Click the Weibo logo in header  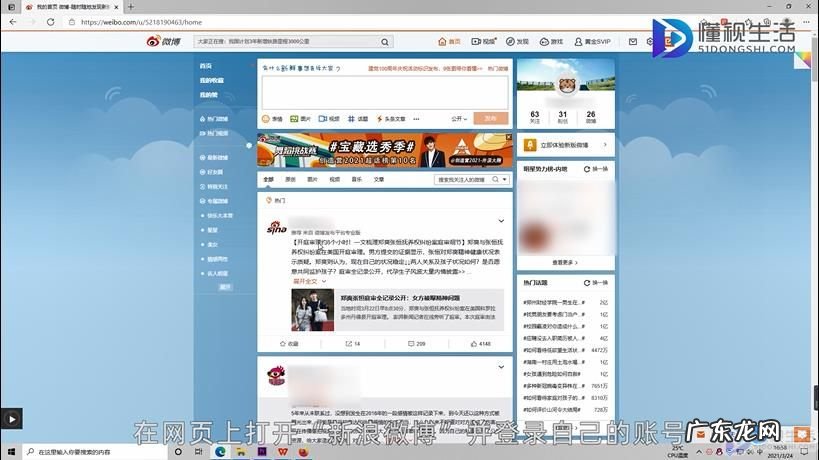click(x=163, y=41)
